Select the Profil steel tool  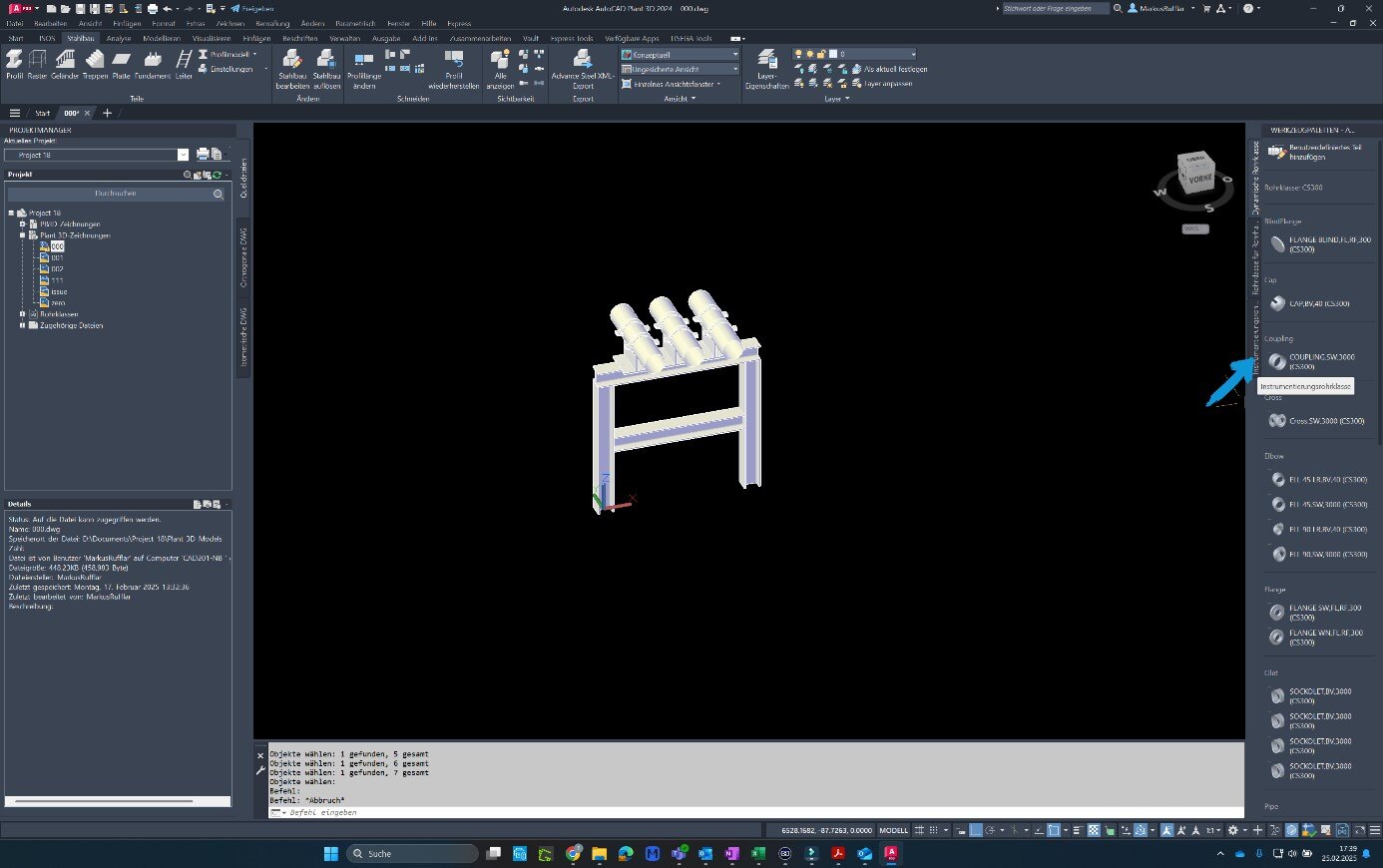pyautogui.click(x=14, y=64)
